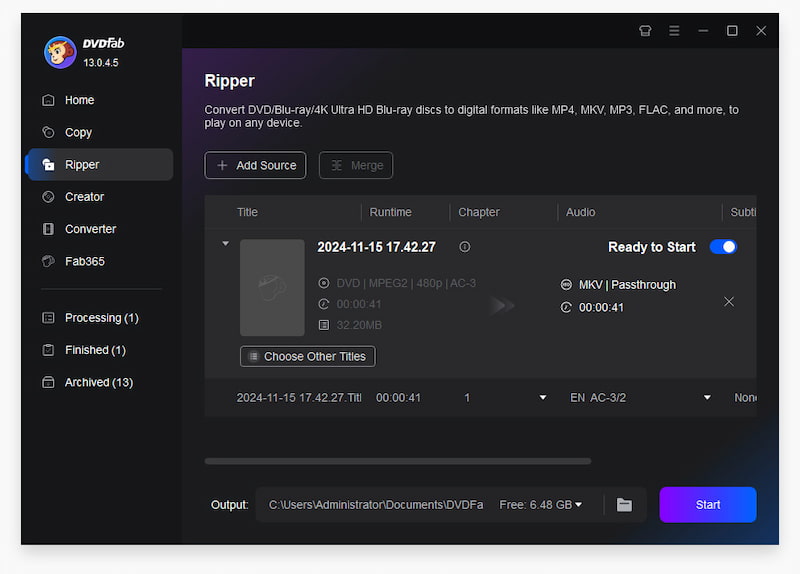The image size is (800, 574).
Task: Click the Audio column header
Action: click(x=581, y=212)
